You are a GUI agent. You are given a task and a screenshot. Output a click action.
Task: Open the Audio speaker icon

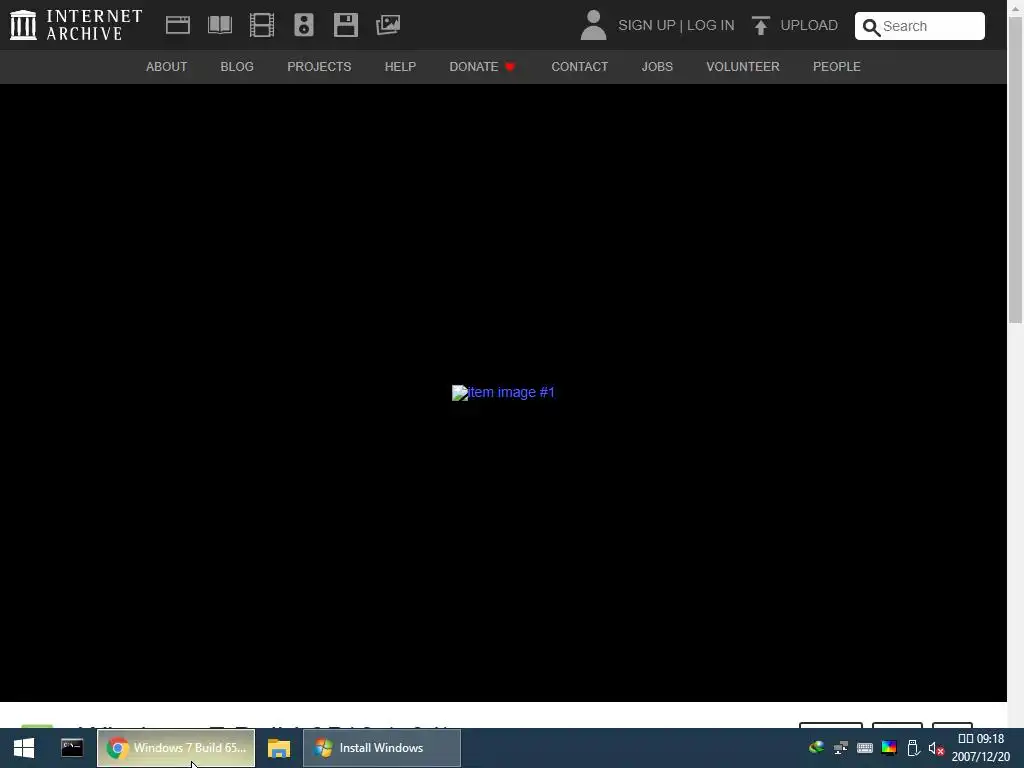pos(304,25)
